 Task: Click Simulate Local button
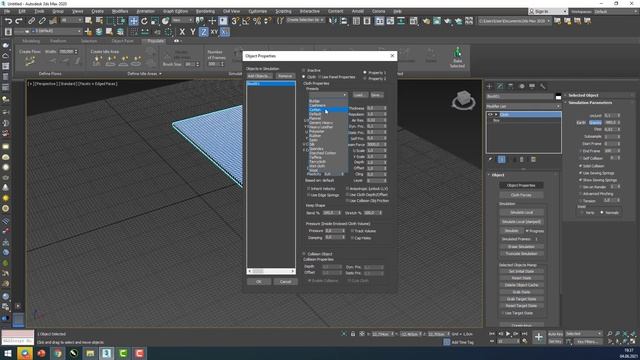pos(521,213)
